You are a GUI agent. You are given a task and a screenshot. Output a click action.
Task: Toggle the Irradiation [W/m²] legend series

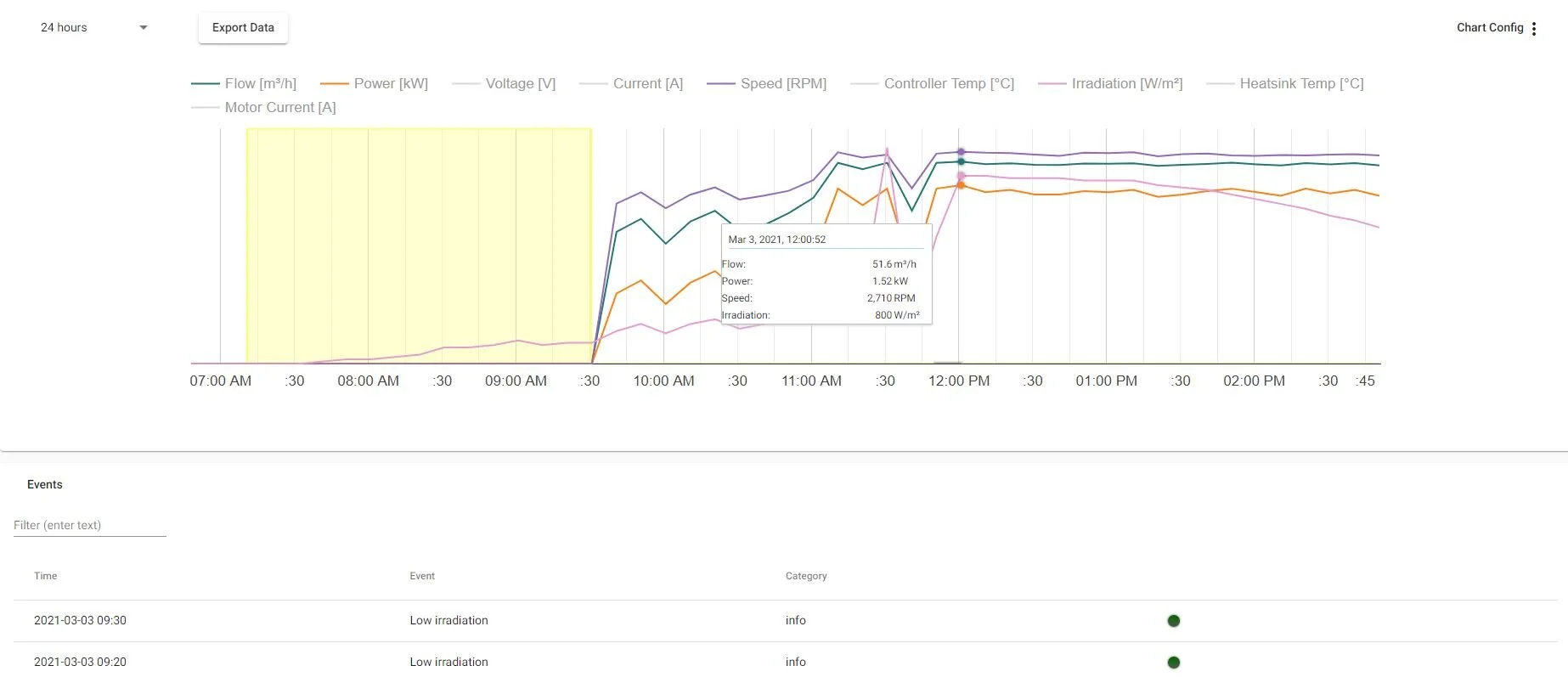1110,83
